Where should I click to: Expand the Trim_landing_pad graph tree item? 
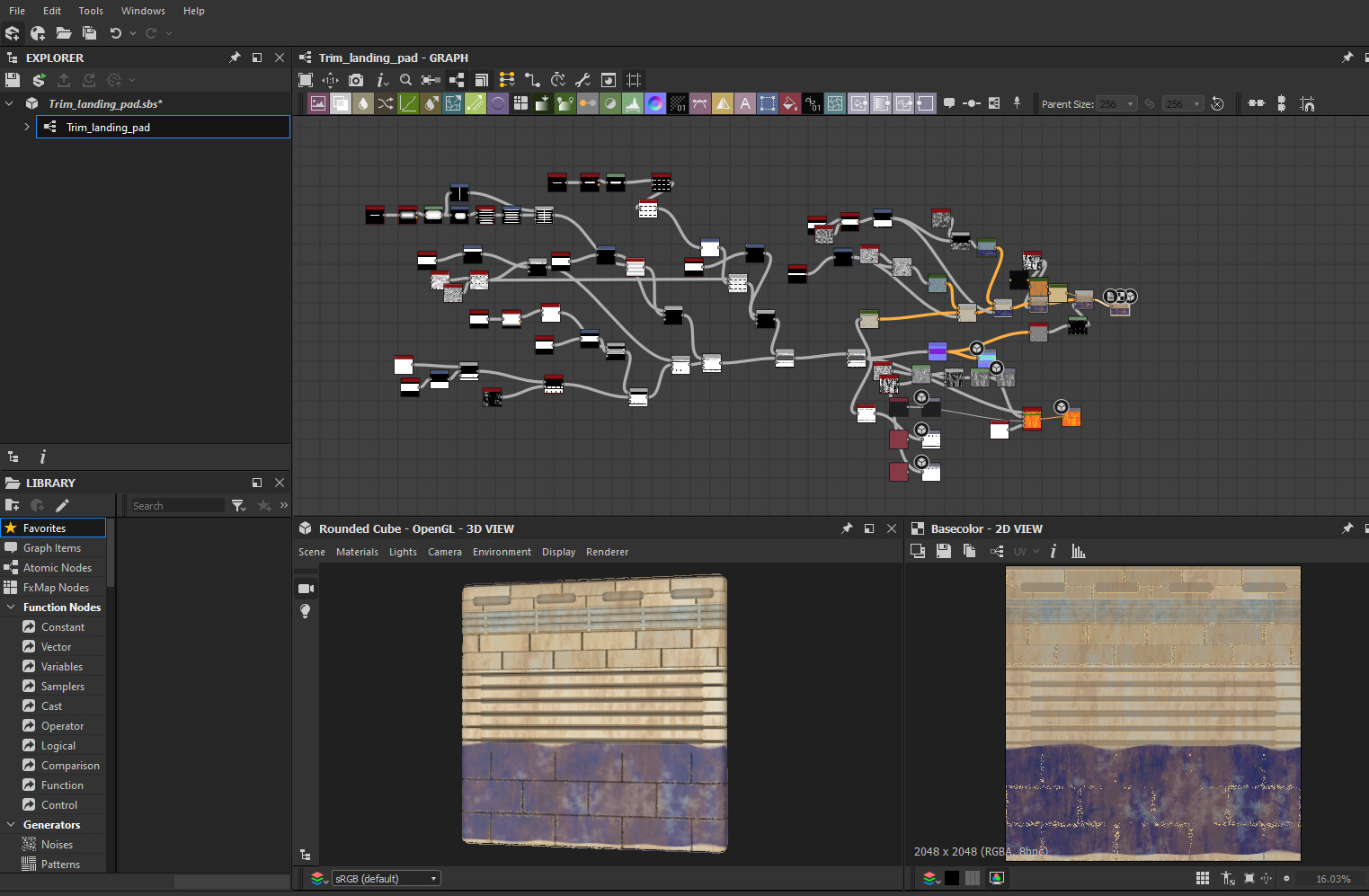pyautogui.click(x=27, y=127)
